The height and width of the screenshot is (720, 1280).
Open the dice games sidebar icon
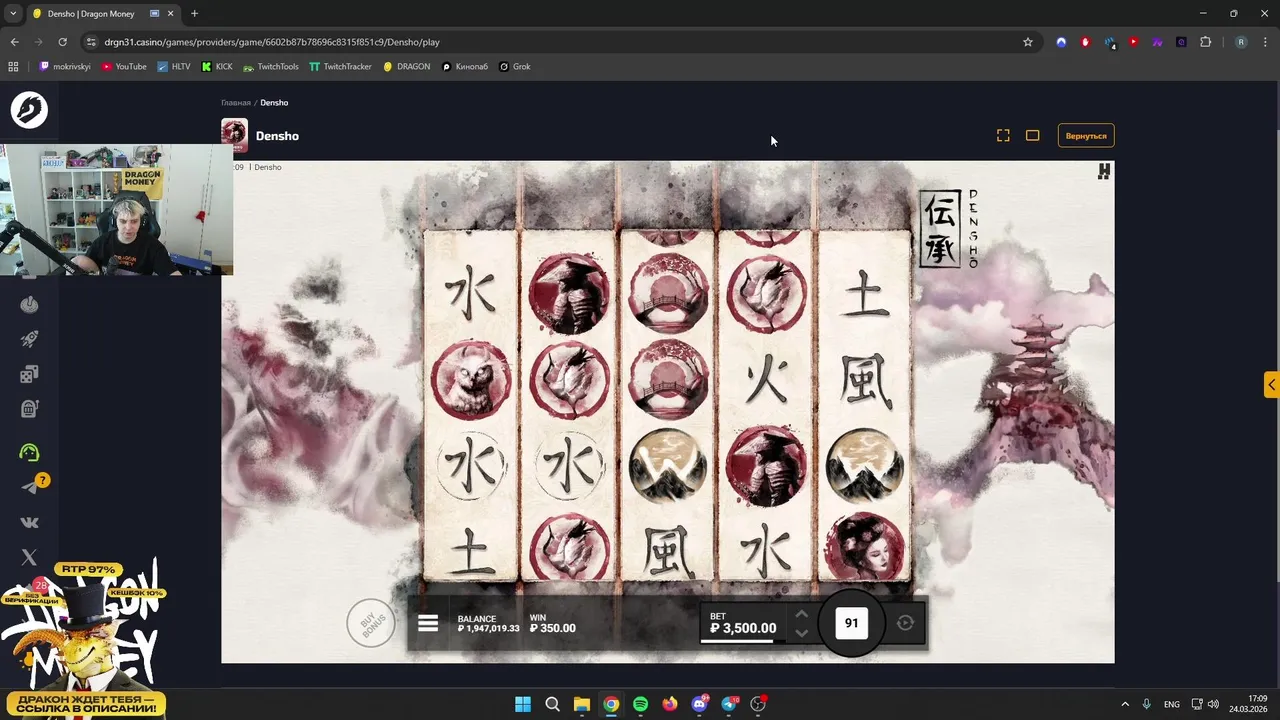click(29, 374)
